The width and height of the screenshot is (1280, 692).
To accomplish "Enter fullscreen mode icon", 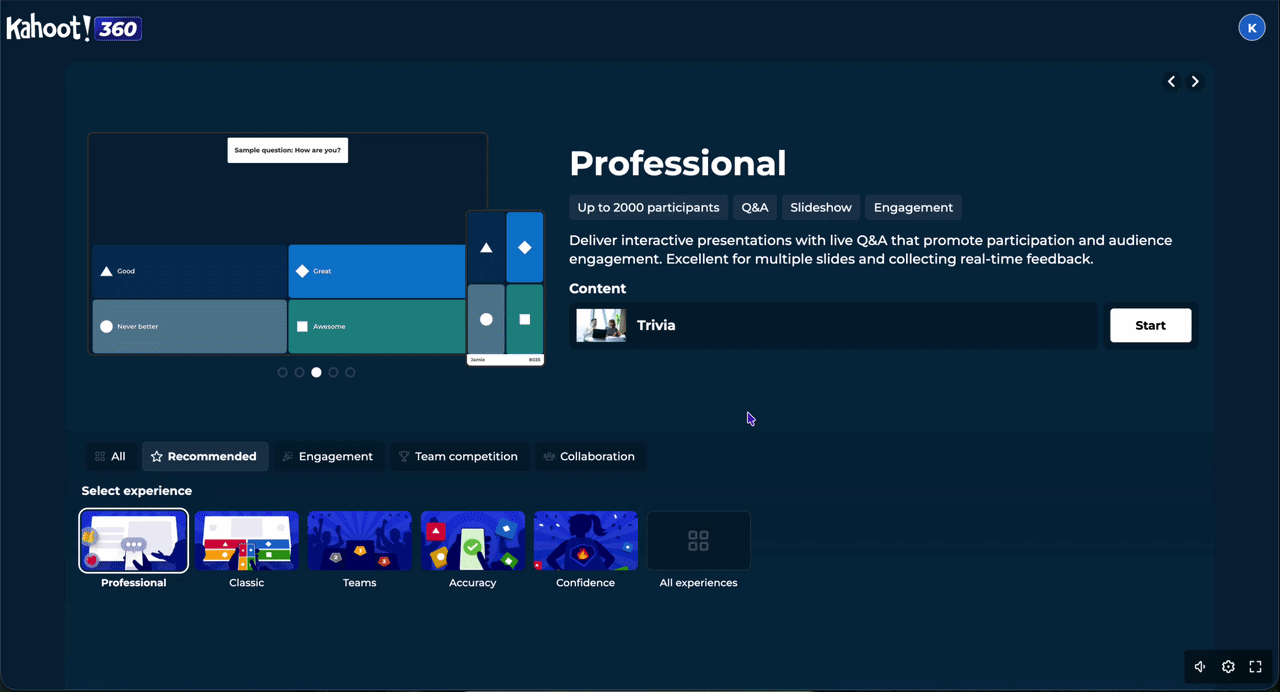I will click(x=1256, y=667).
